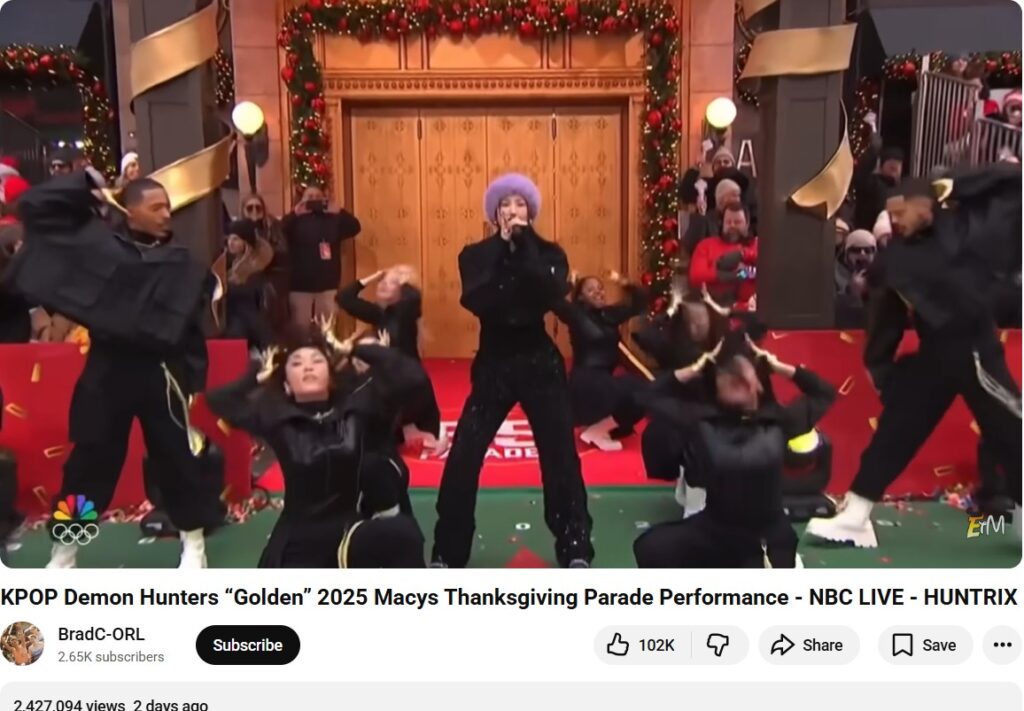This screenshot has height=711, width=1024.
Task: Expand the description box showing view count
Action: pos(511,697)
